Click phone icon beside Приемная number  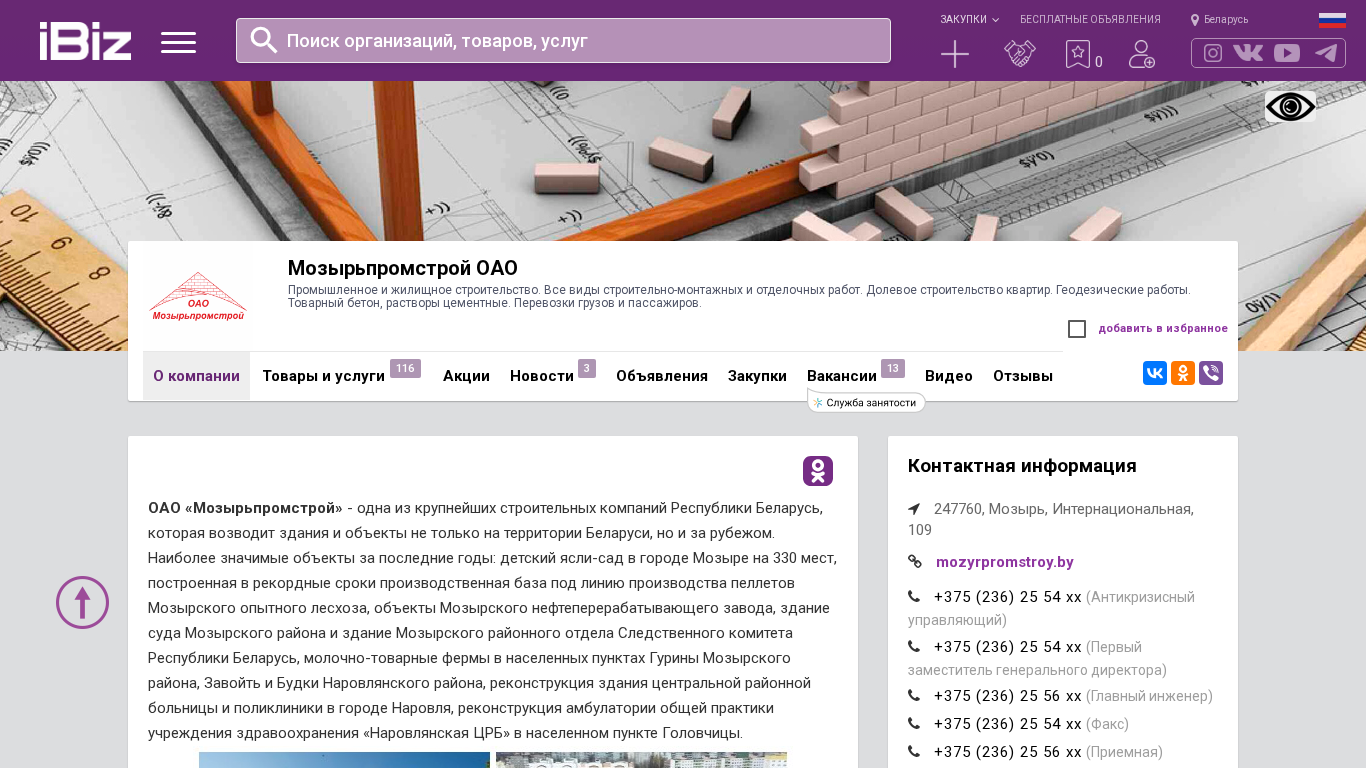(x=914, y=751)
